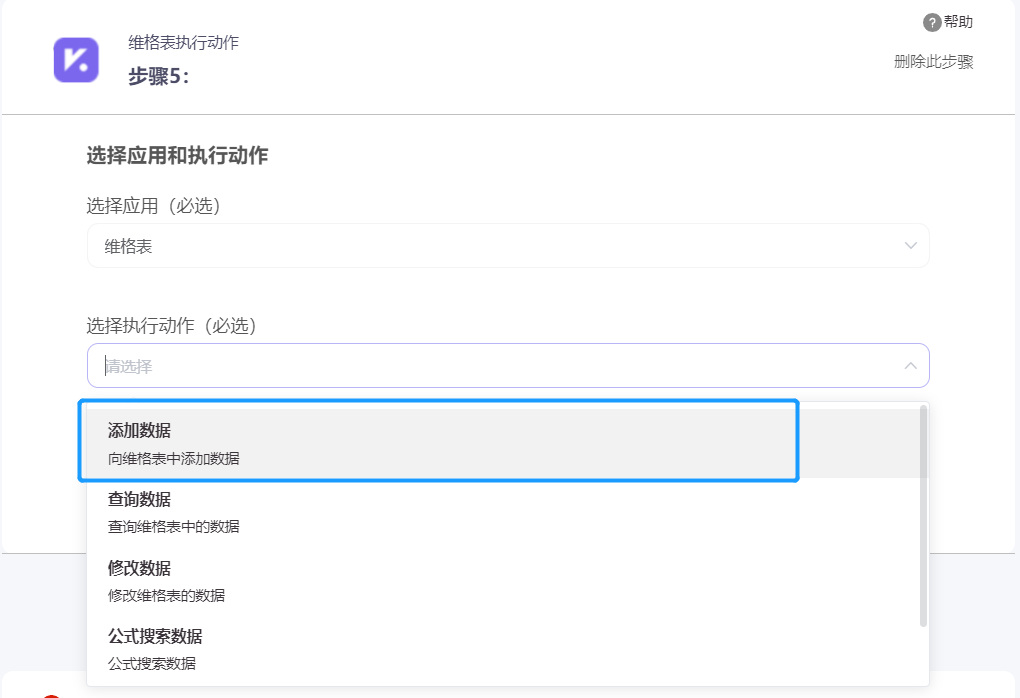Click the 步骤5: step title
This screenshot has width=1020, height=698.
[x=159, y=76]
